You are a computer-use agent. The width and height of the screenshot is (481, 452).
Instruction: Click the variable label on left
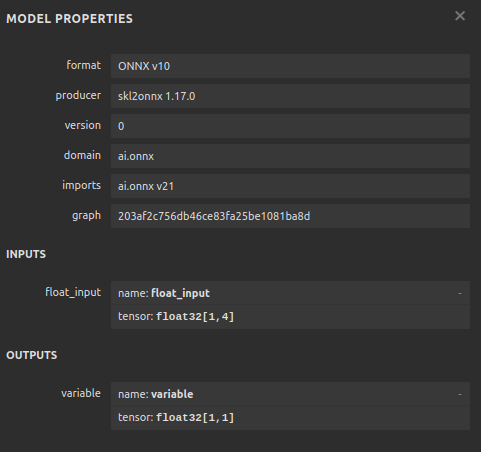click(x=81, y=393)
